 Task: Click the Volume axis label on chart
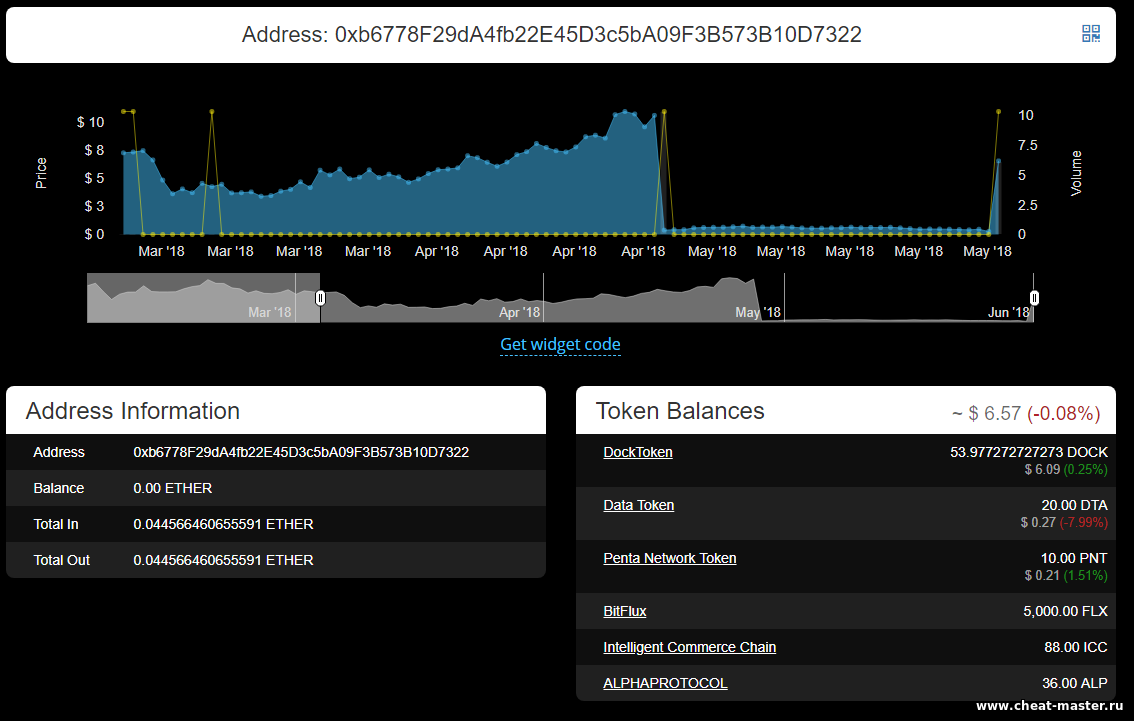[1077, 172]
